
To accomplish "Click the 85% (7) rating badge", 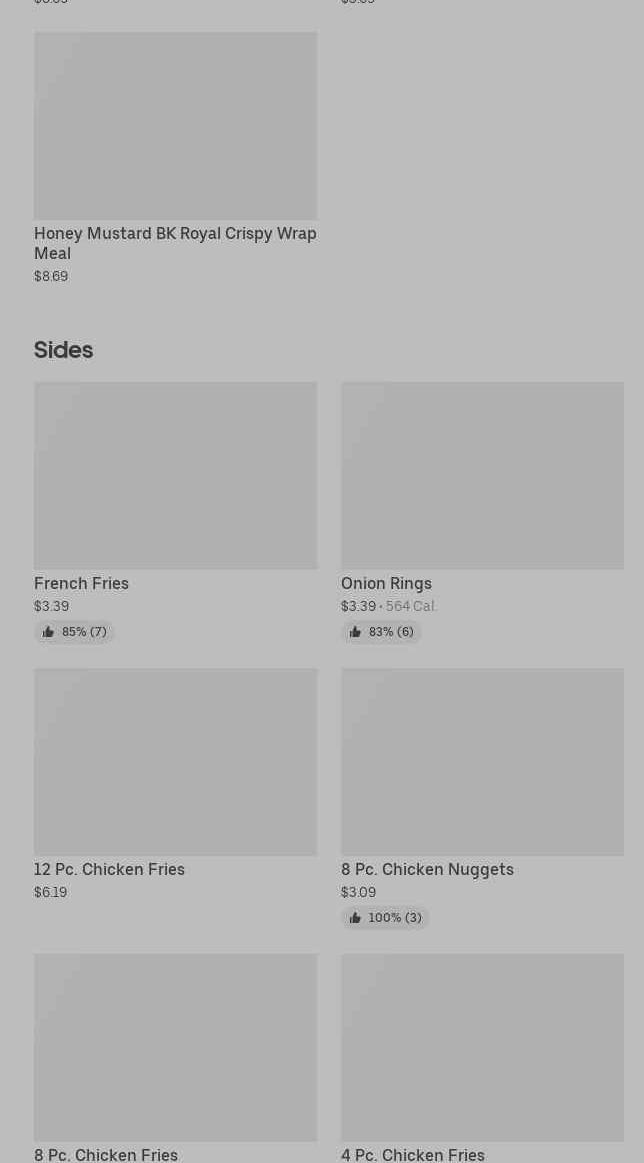I will pos(74,632).
